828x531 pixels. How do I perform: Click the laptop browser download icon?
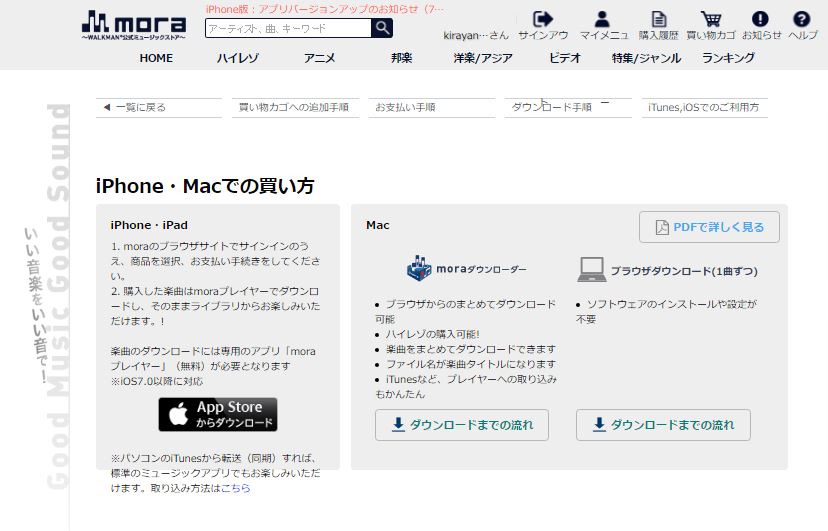(591, 270)
